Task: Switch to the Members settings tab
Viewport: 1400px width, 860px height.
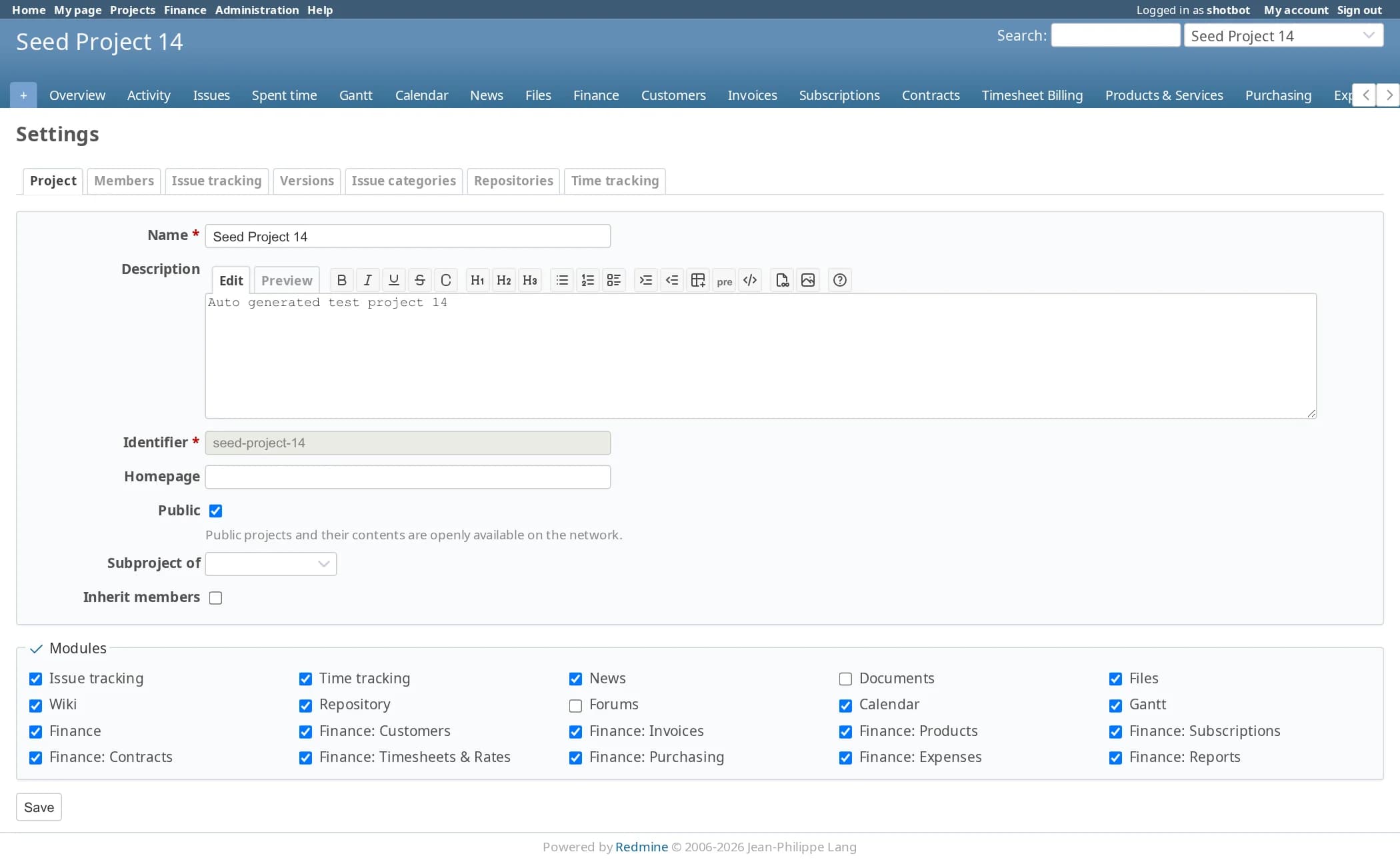Action: point(124,181)
